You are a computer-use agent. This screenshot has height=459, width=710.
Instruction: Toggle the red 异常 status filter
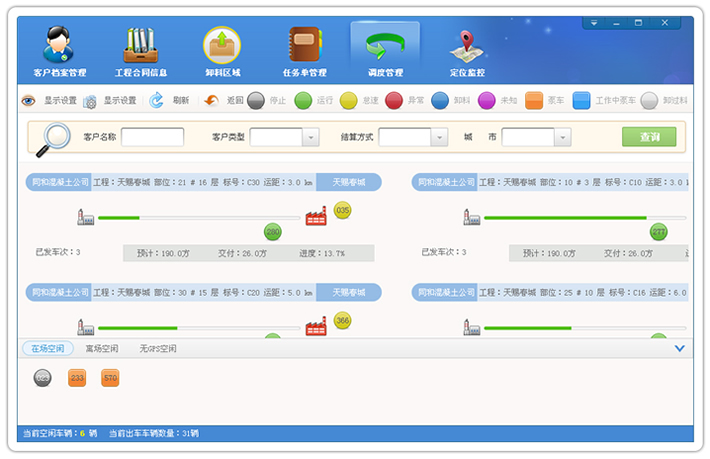click(394, 101)
